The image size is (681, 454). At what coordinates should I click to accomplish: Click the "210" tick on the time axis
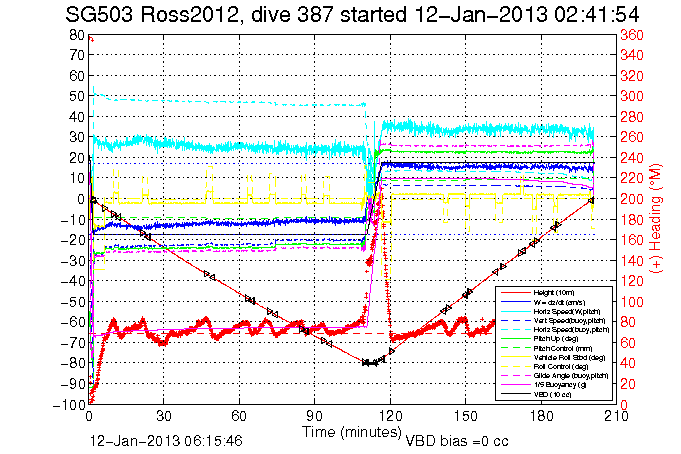[x=616, y=417]
